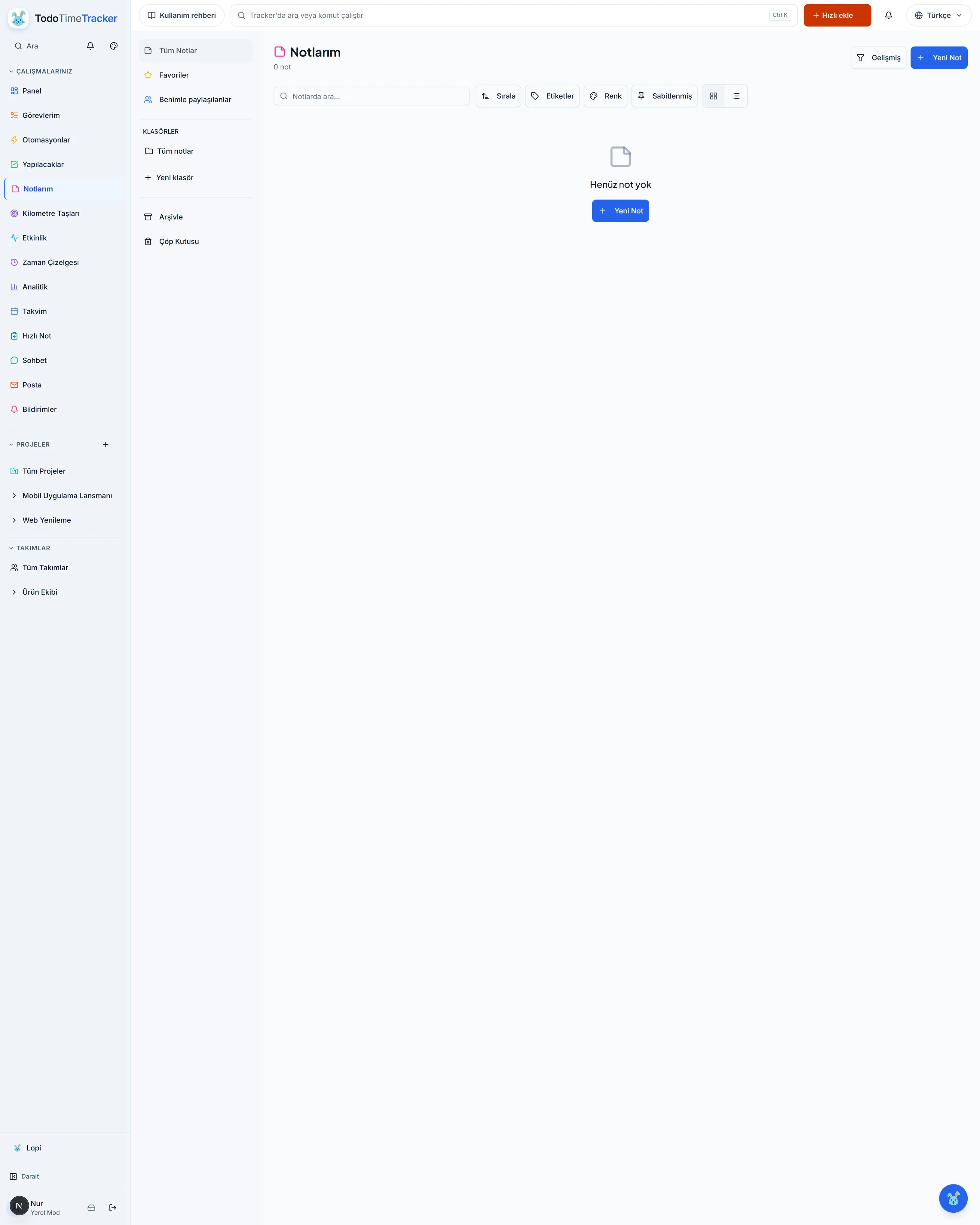
Task: Click Yeni Not under Henüz not yok
Action: (620, 211)
